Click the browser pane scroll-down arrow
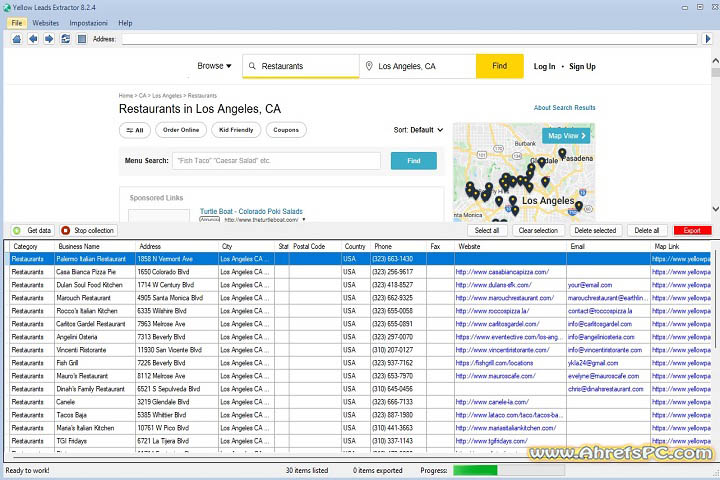The width and height of the screenshot is (720, 480). (x=715, y=209)
